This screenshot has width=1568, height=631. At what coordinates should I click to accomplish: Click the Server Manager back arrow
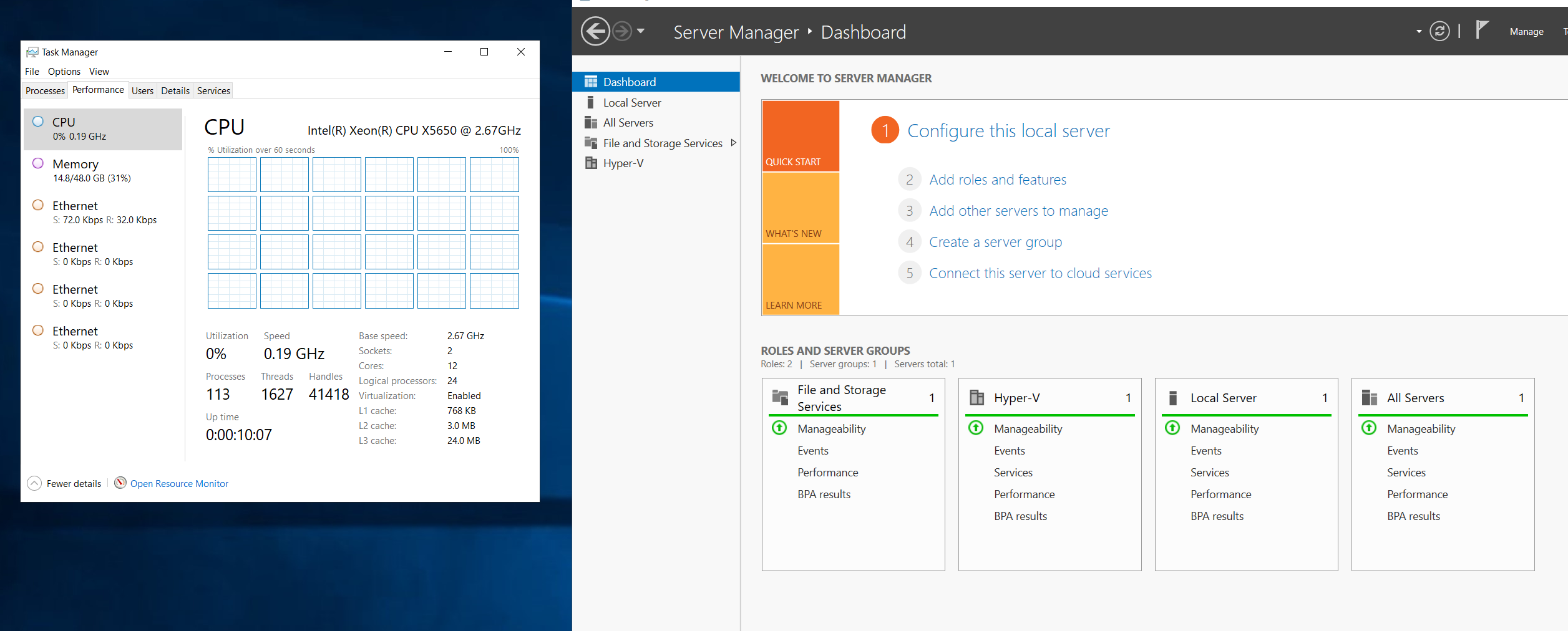(x=595, y=31)
